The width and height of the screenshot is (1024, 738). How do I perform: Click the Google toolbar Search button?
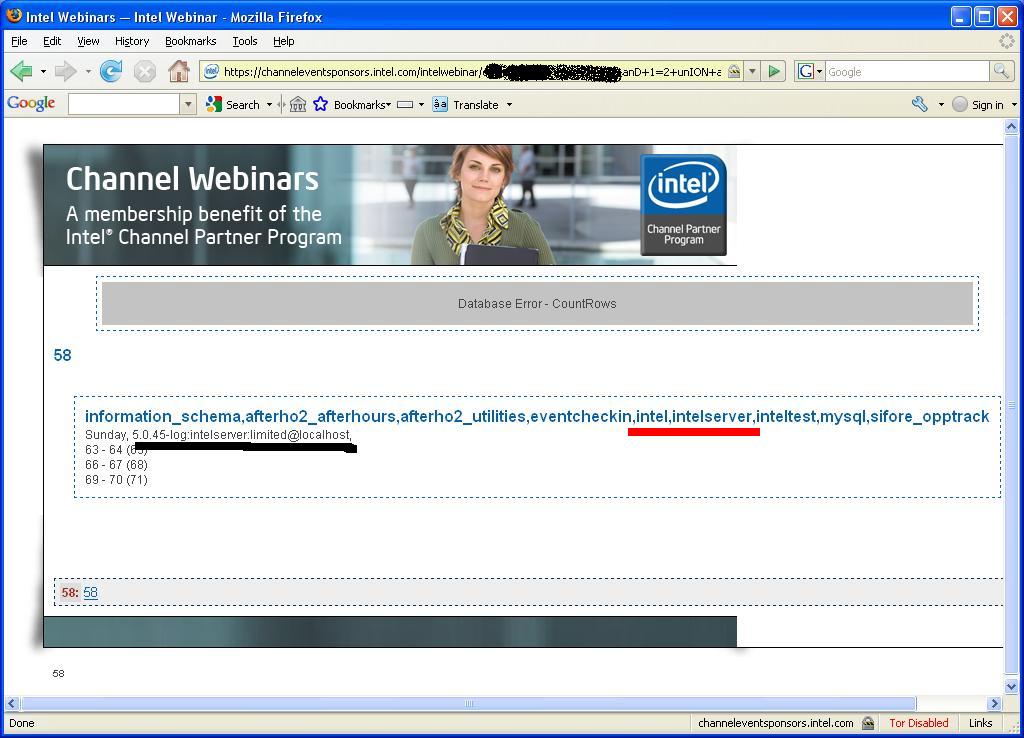tap(233, 104)
